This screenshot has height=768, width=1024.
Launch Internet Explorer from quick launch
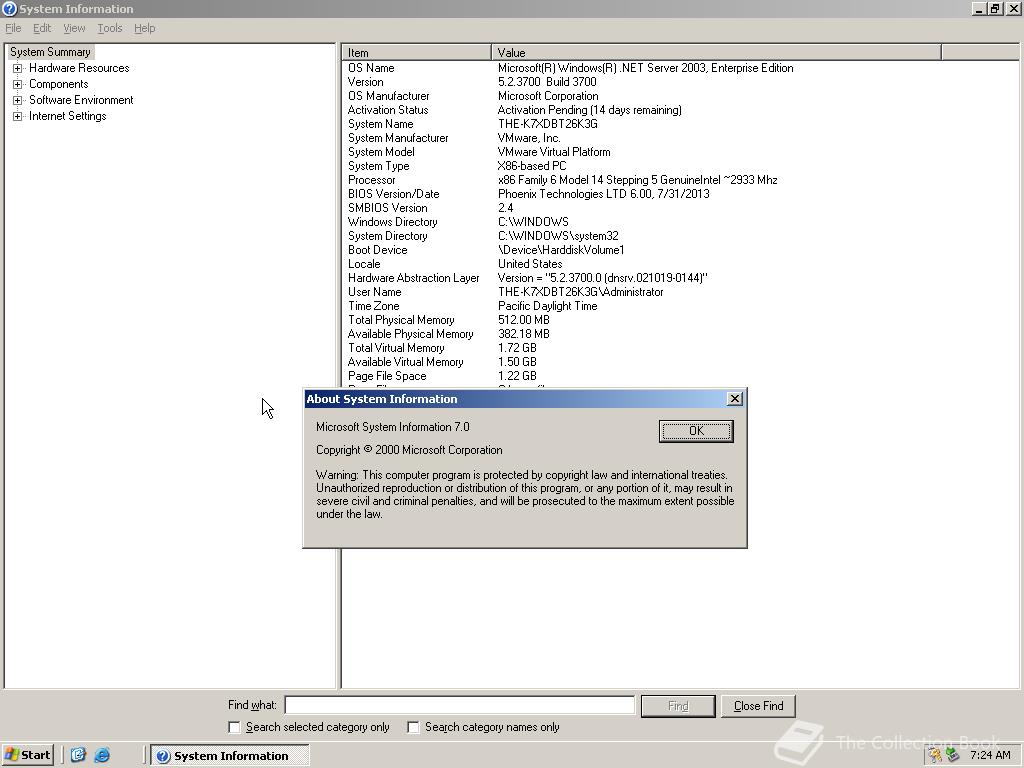[x=102, y=755]
